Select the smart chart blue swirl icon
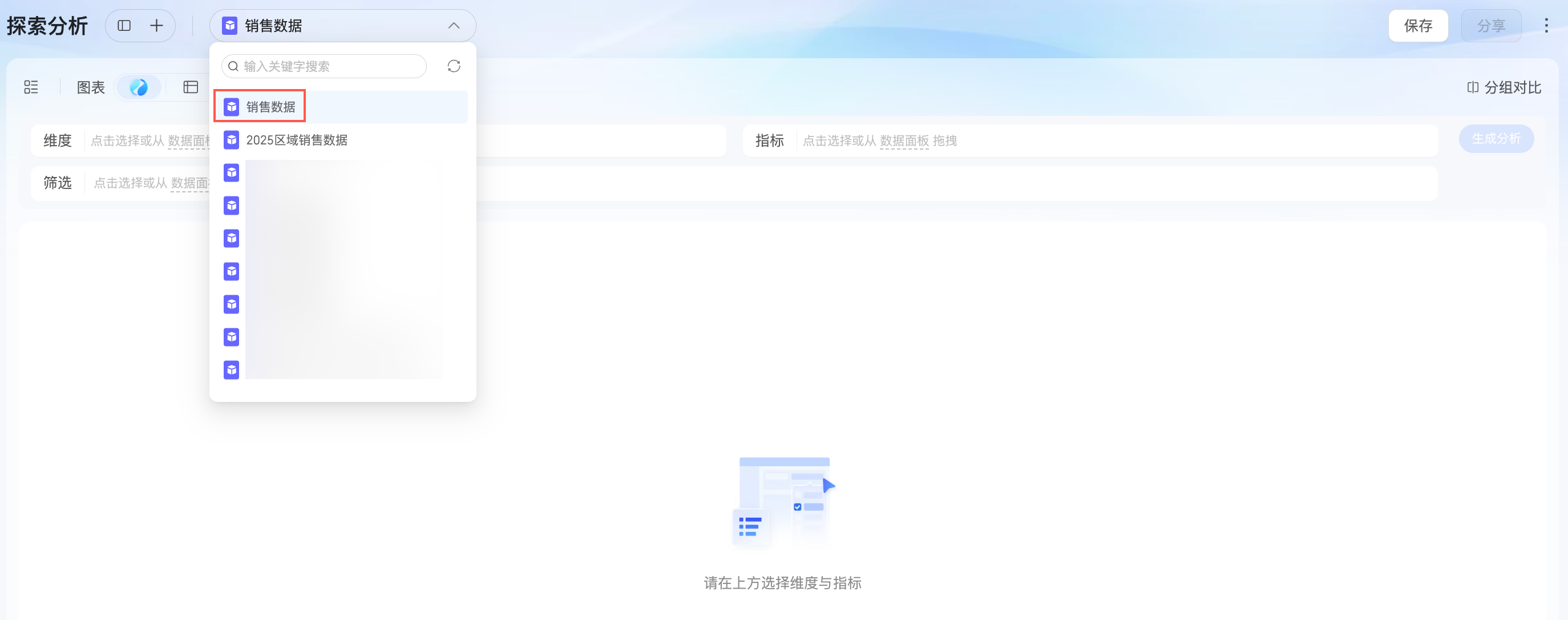The width and height of the screenshot is (1568, 620). [x=139, y=87]
